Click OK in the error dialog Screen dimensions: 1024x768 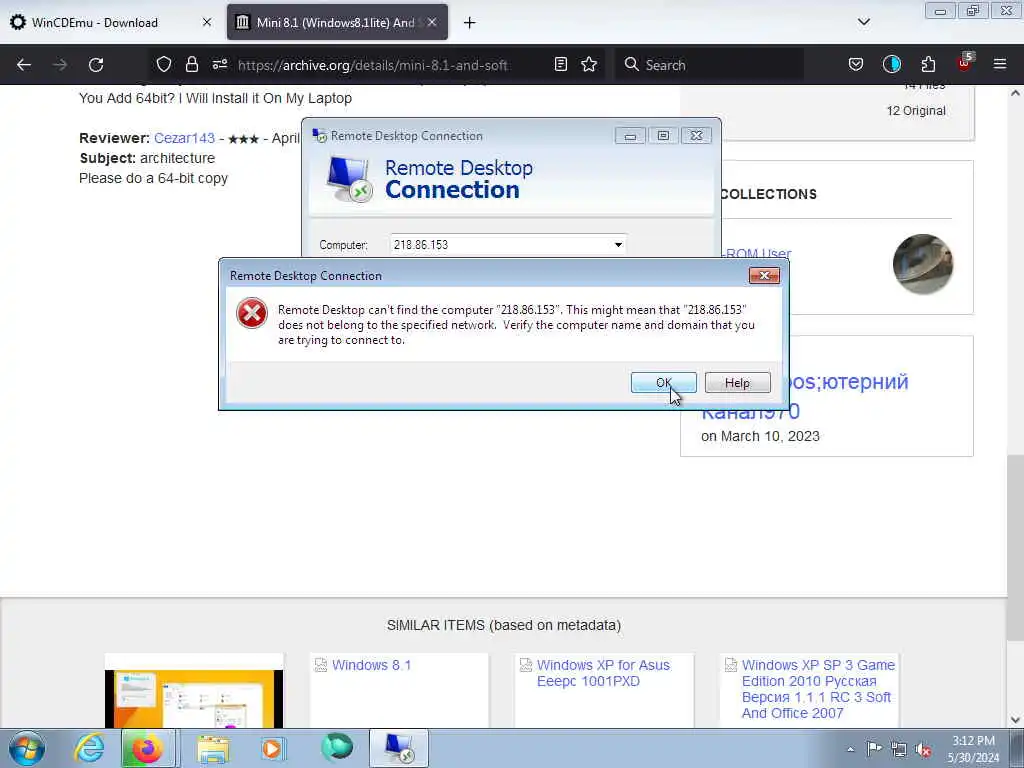[664, 383]
